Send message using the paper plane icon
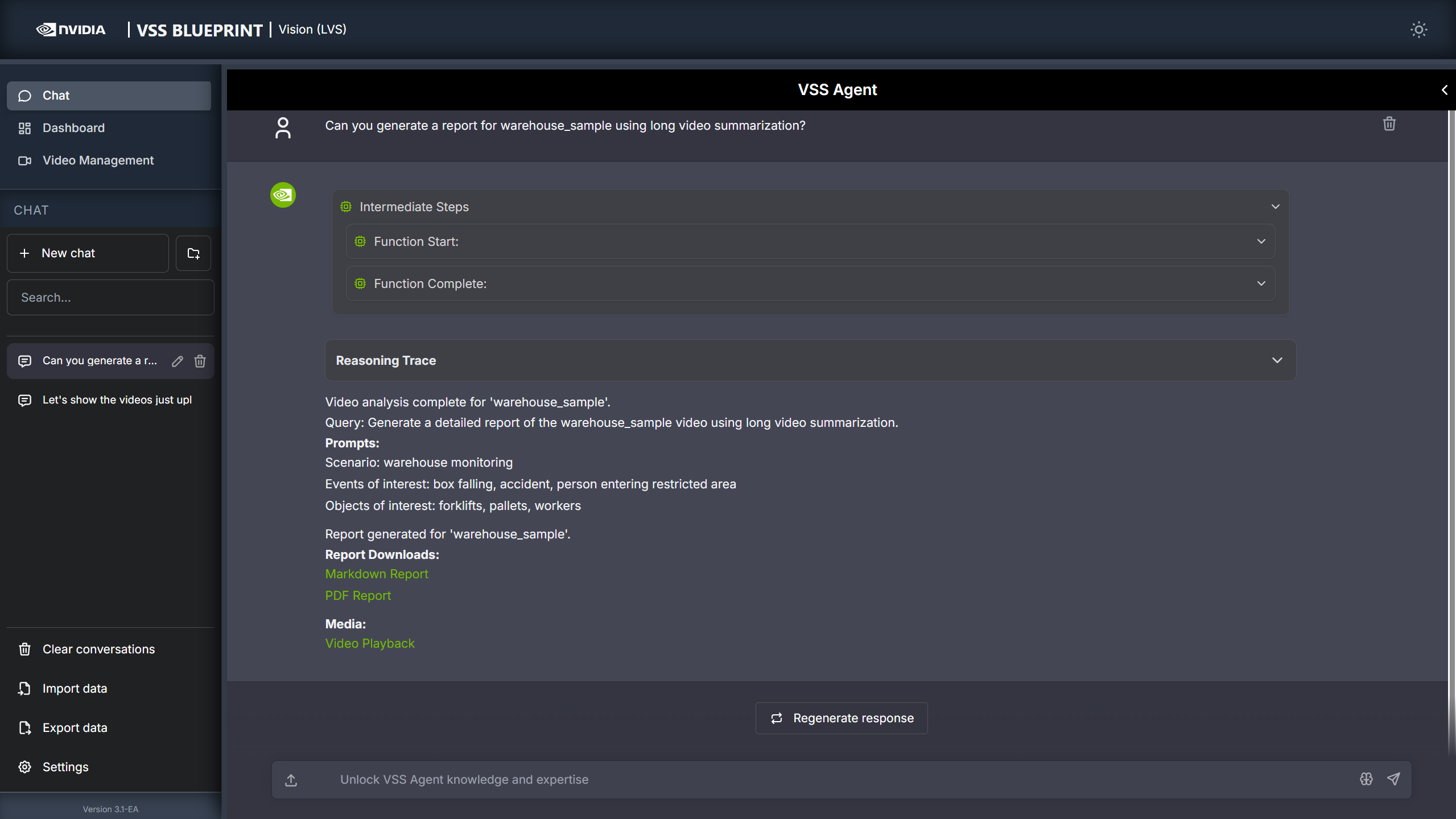 [x=1393, y=779]
